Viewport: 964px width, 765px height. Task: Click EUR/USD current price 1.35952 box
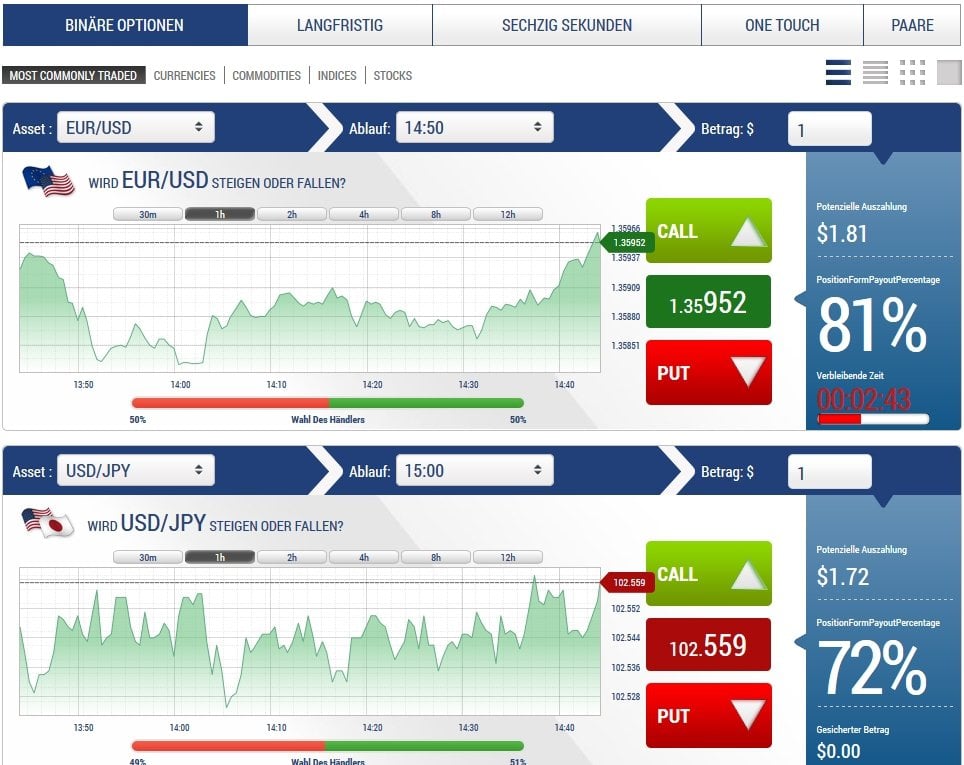708,302
